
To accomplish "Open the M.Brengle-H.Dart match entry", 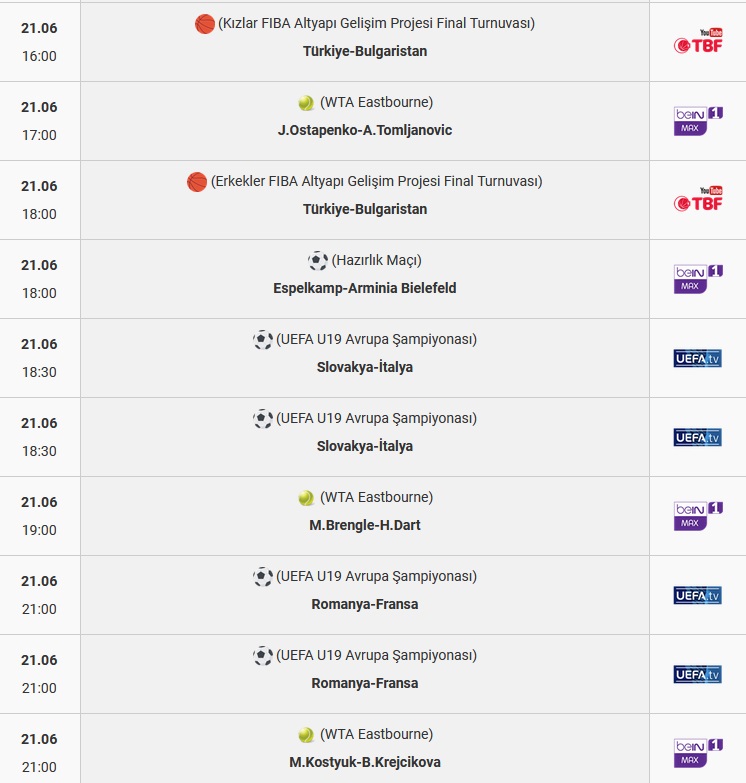I will 365,525.
